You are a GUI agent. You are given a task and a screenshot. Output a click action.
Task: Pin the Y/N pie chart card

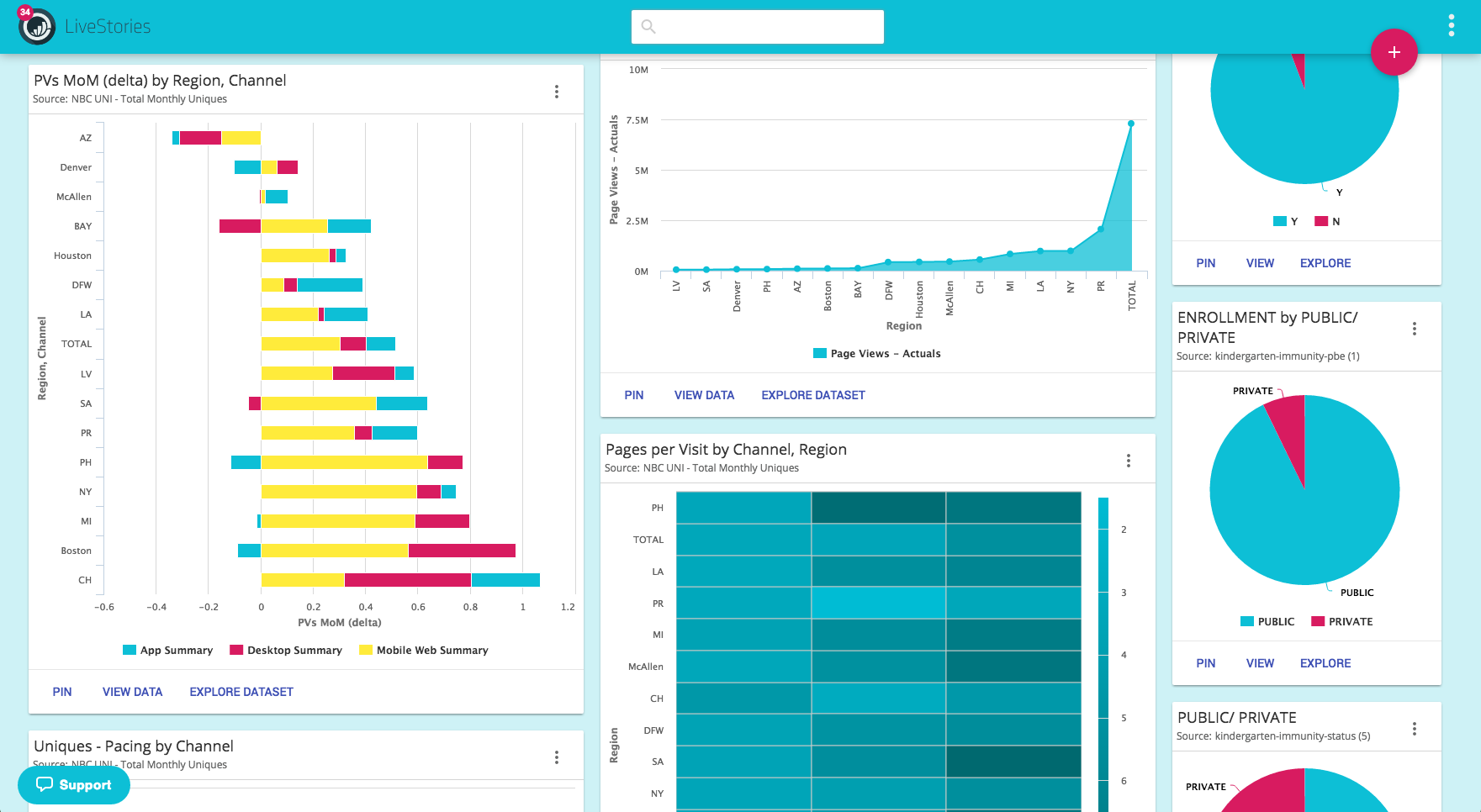(x=1206, y=263)
